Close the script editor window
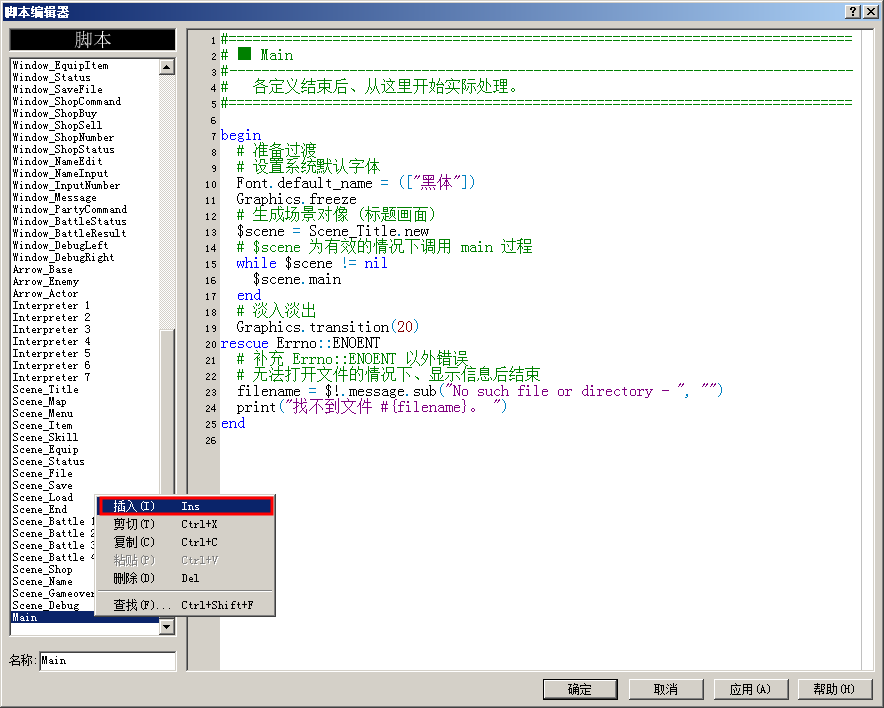 (x=870, y=11)
